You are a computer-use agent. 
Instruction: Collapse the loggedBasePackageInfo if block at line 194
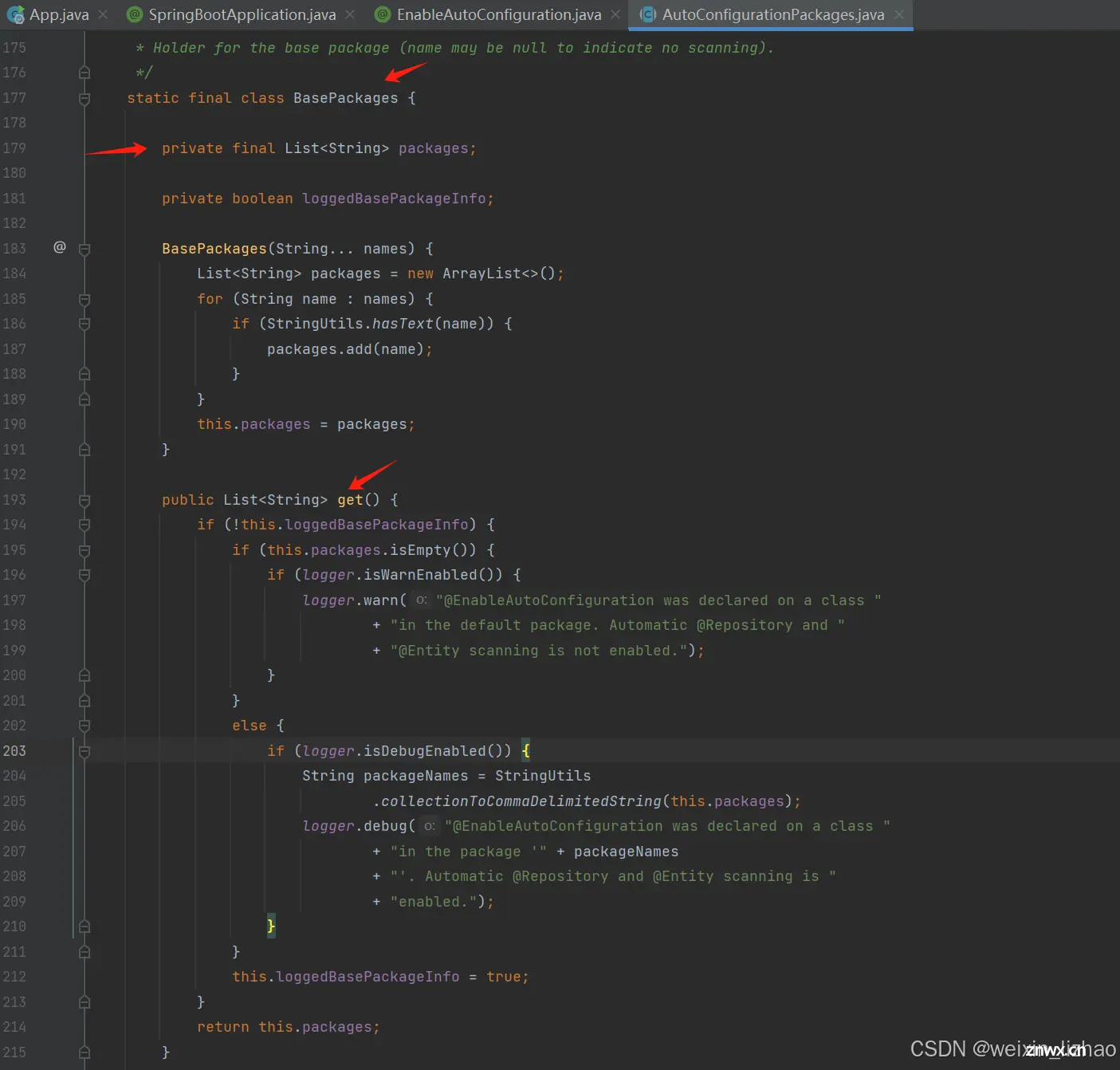[x=84, y=525]
